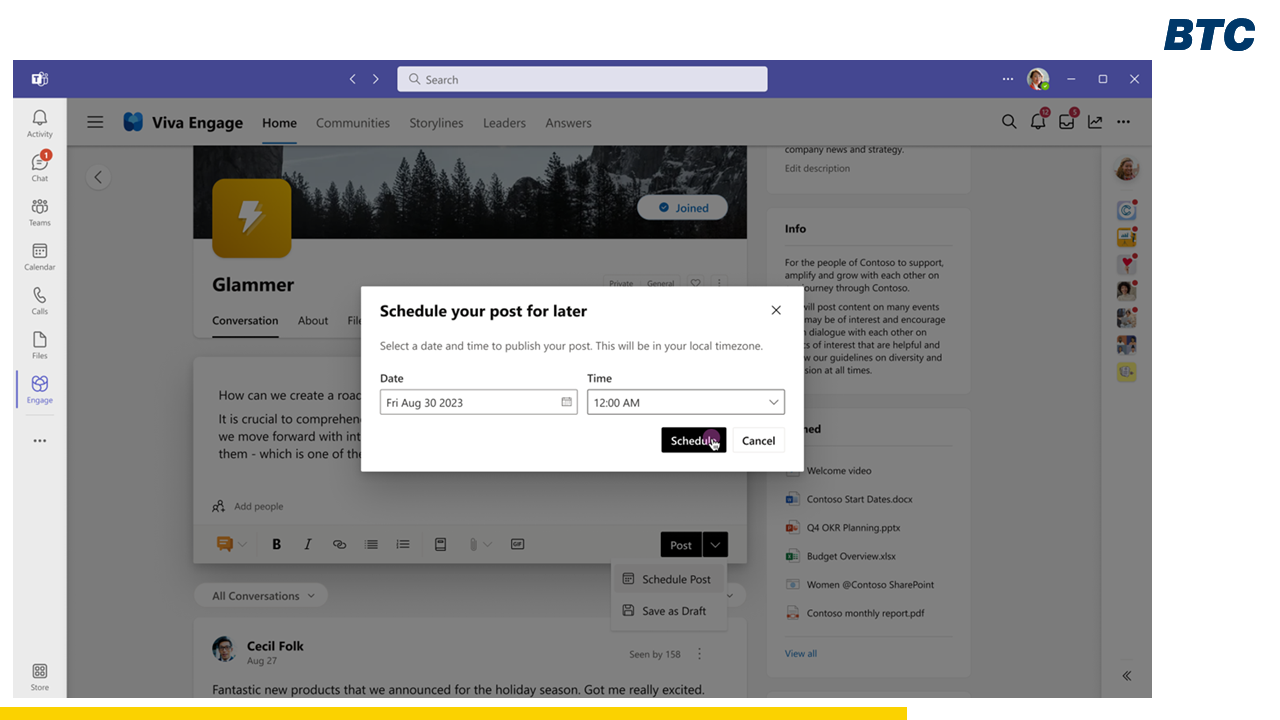Viewport: 1280px width, 720px height.
Task: Open the post type selector dropdown
Action: (x=229, y=544)
